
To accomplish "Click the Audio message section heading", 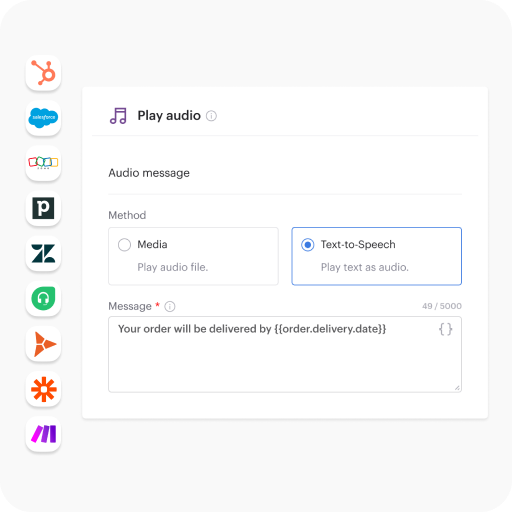I will [149, 173].
